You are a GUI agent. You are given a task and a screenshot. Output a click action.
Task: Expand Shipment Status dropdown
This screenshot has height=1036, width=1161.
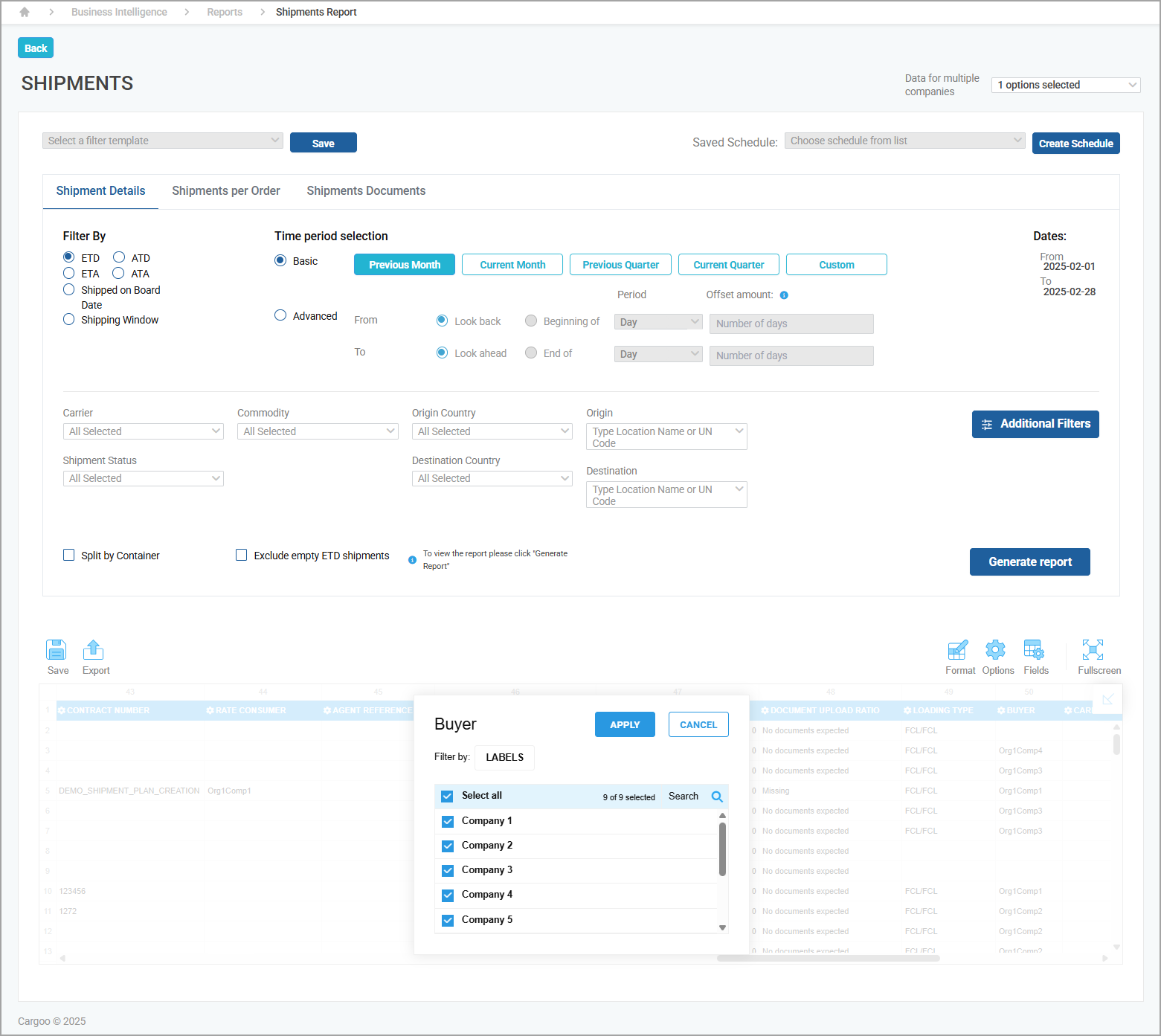(x=144, y=478)
